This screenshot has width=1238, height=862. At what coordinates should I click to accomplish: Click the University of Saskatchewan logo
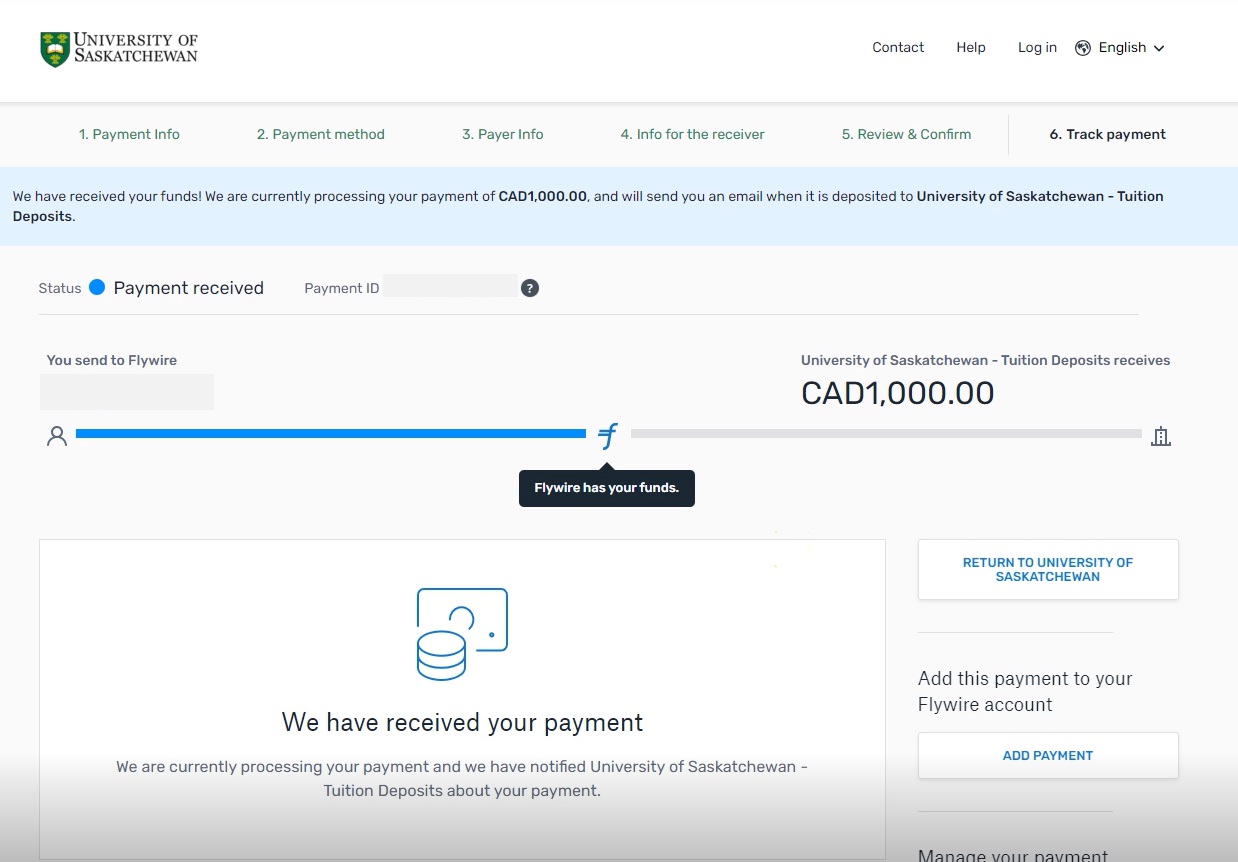click(x=119, y=48)
